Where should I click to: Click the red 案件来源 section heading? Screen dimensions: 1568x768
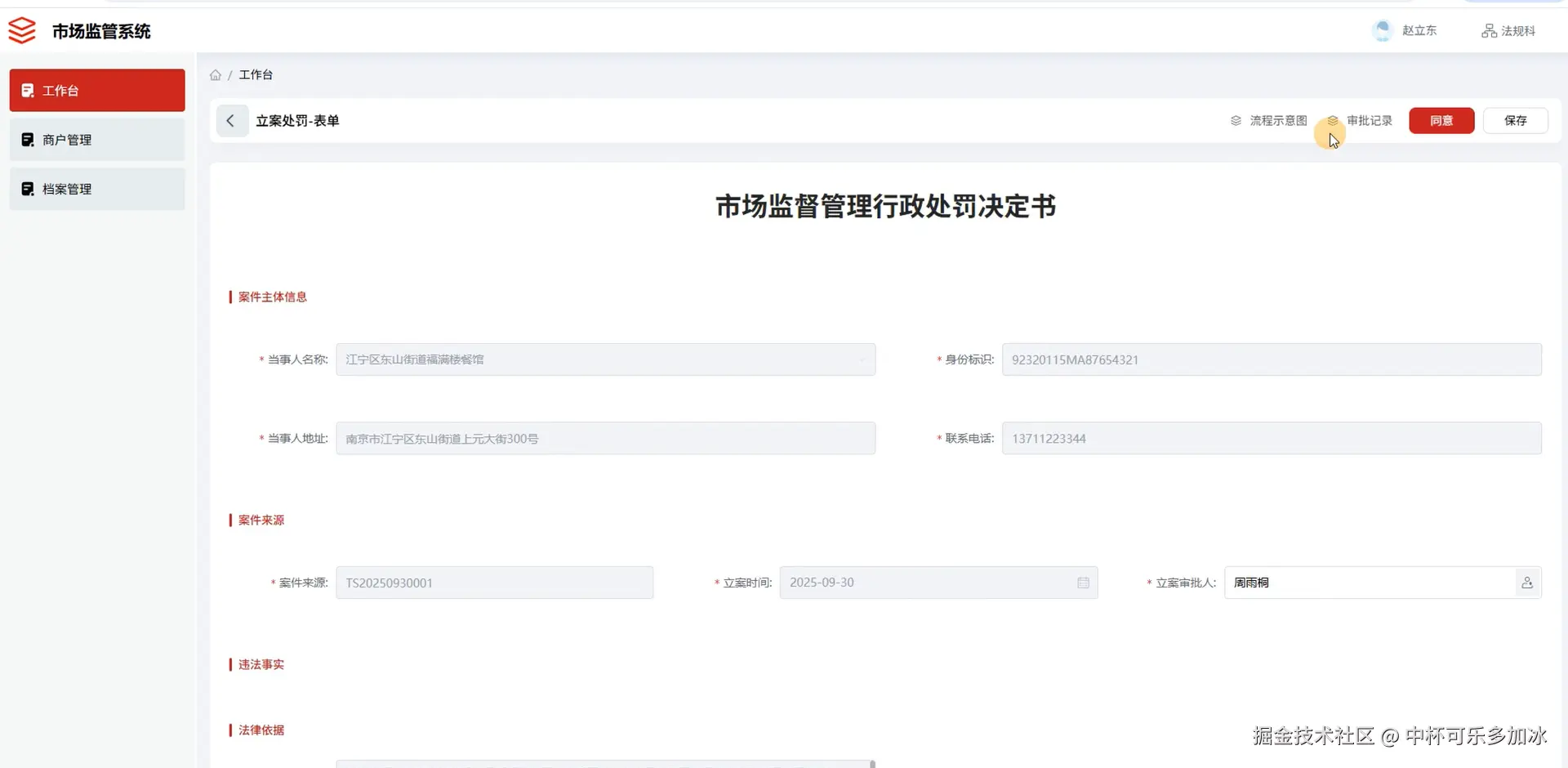261,520
